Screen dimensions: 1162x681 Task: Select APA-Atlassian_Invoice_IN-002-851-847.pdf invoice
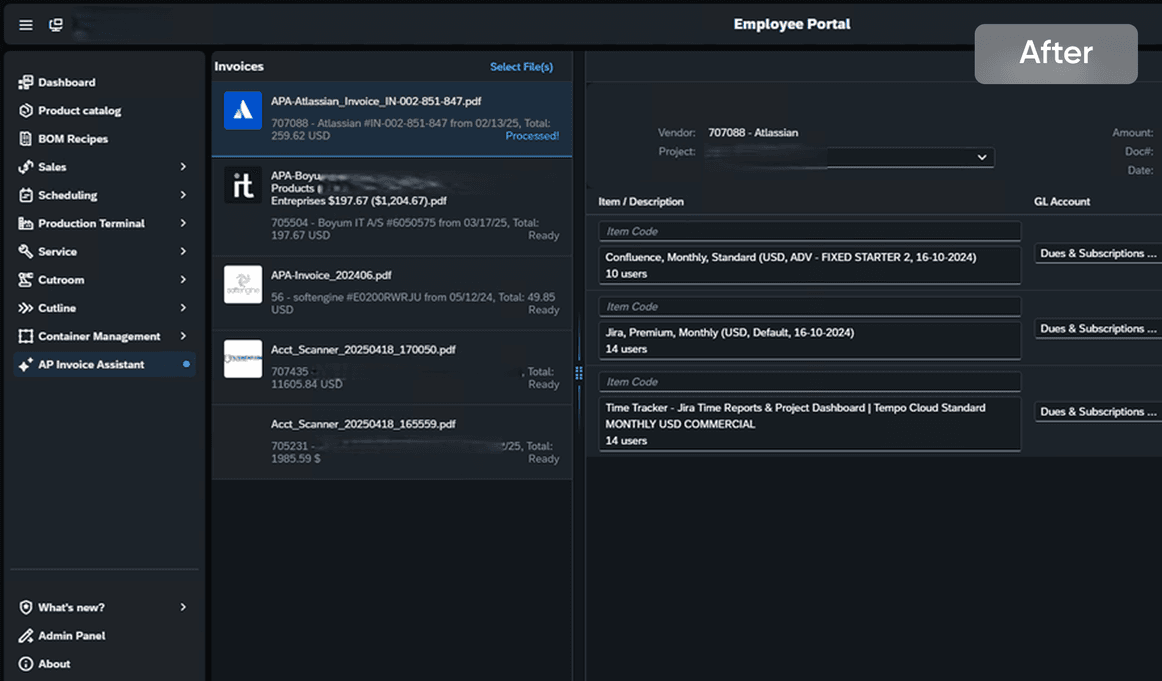392,119
